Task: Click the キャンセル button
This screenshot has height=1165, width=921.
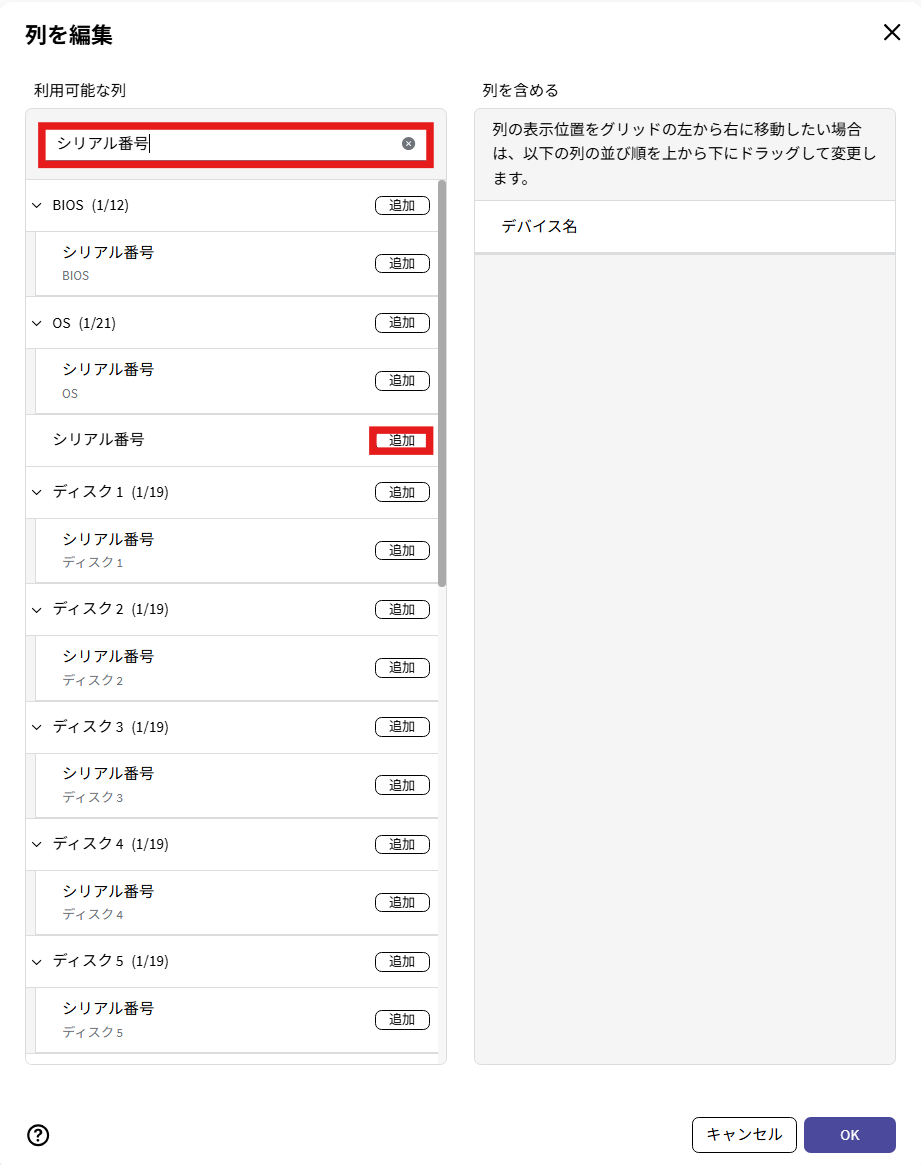Action: tap(744, 1135)
